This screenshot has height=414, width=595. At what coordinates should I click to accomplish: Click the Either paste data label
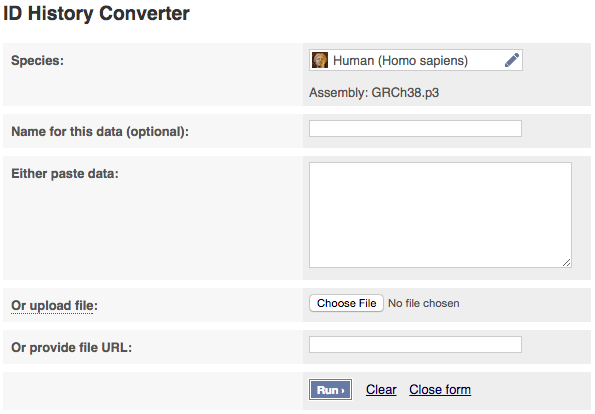pos(65,174)
